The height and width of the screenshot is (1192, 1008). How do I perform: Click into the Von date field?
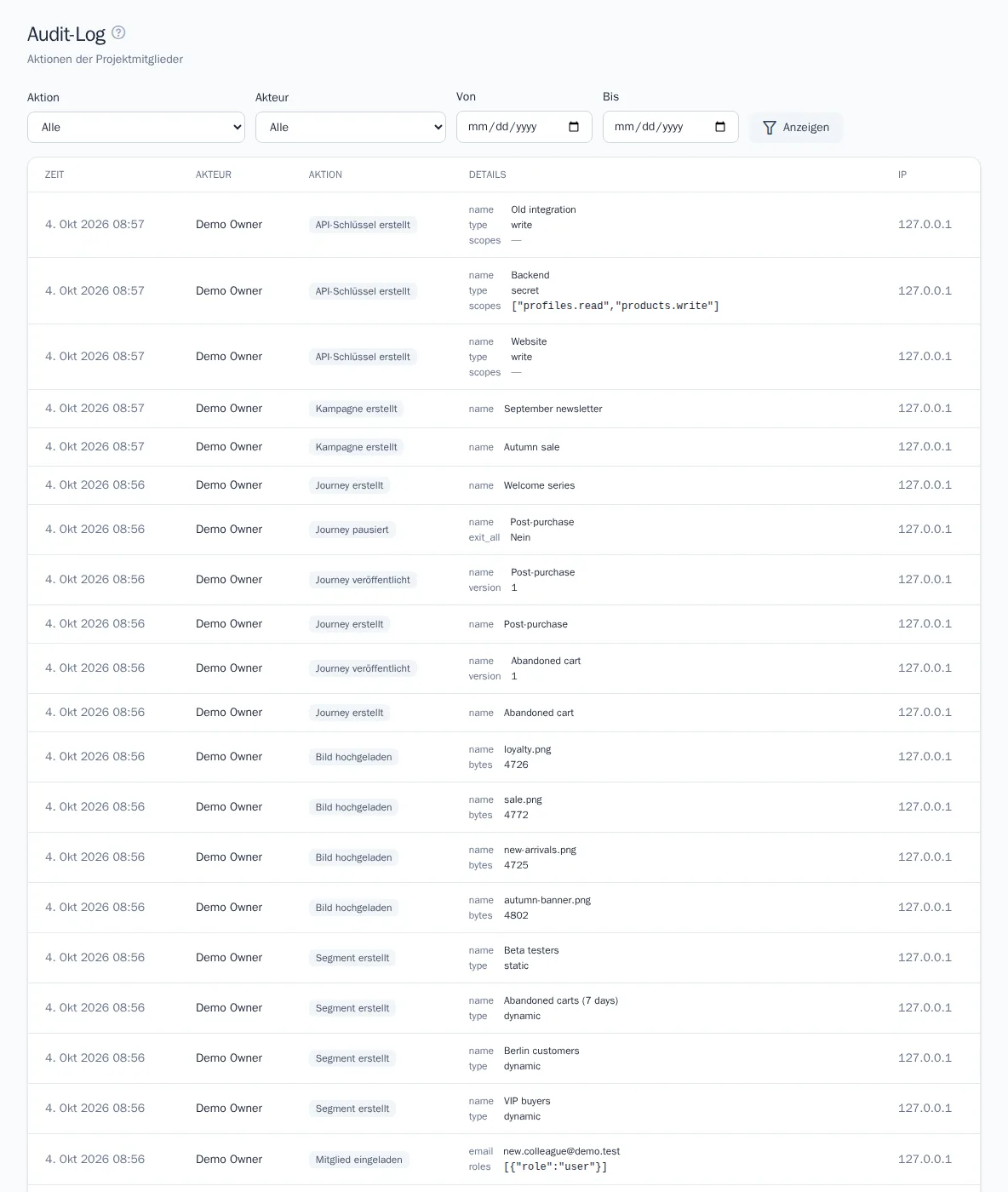tap(524, 127)
